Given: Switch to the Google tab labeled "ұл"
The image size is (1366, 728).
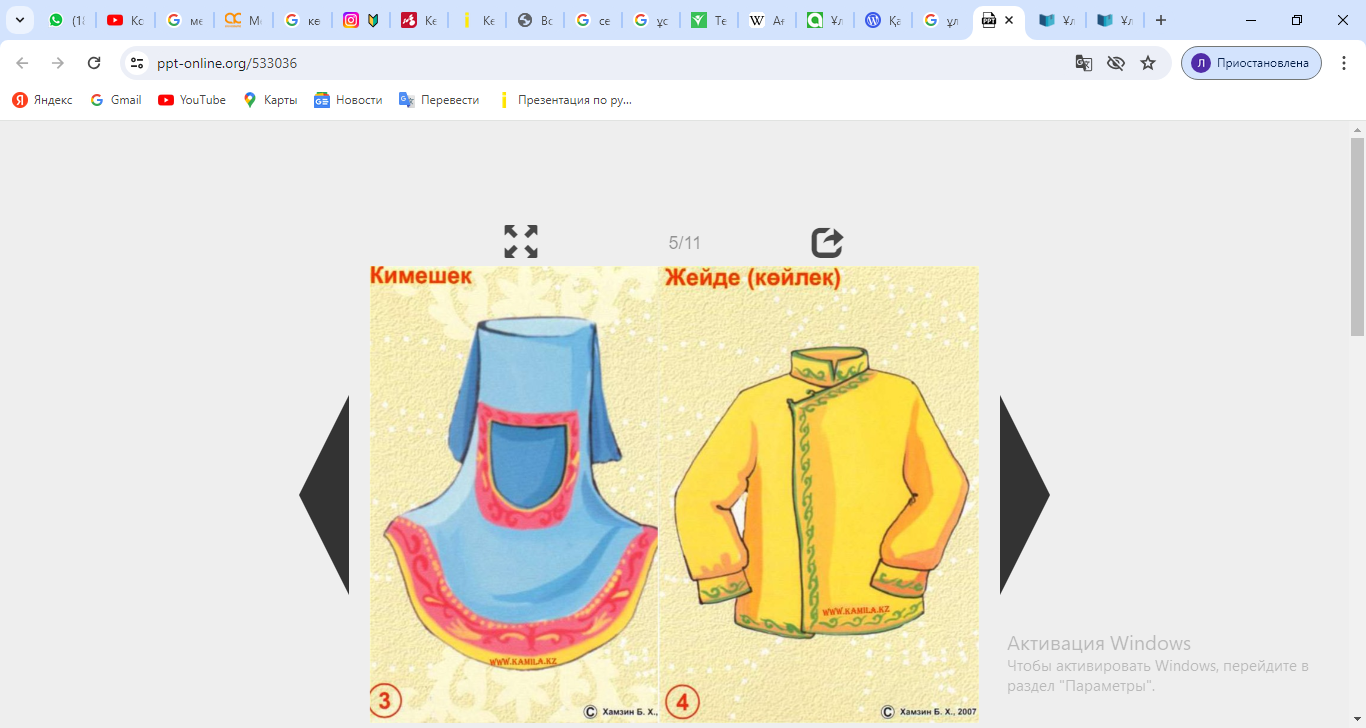Looking at the screenshot, I should click(941, 20).
